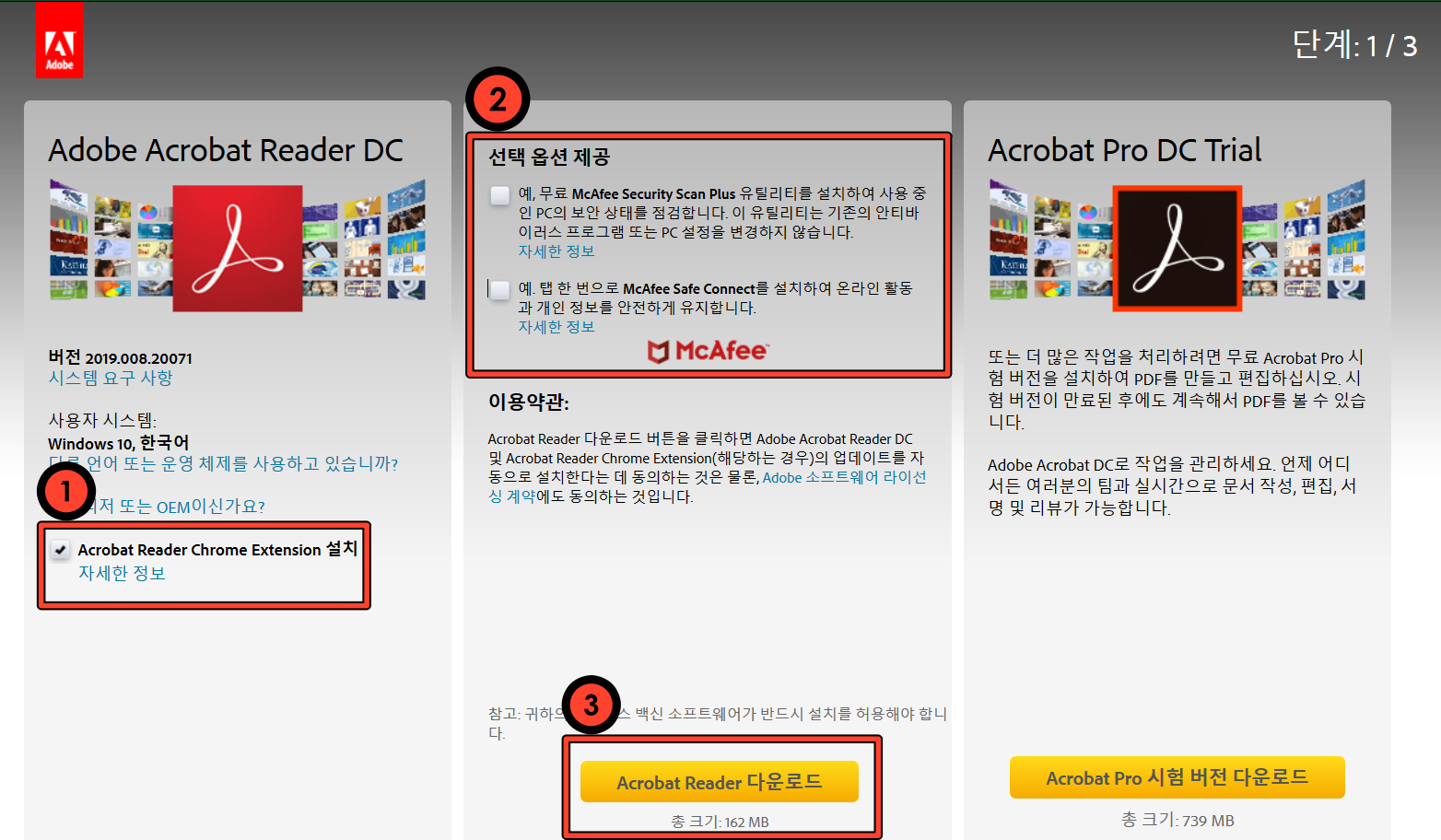
Task: Click the Acrobat Pro DC Trial heading
Action: tap(1125, 150)
